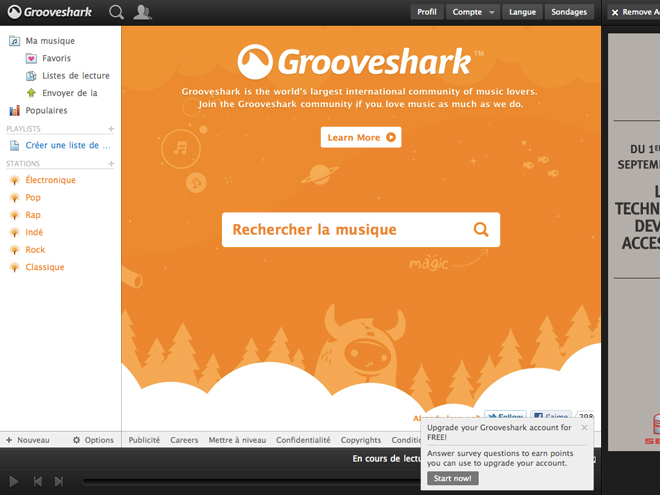Click the large Grooveshark banner logo

point(360,62)
